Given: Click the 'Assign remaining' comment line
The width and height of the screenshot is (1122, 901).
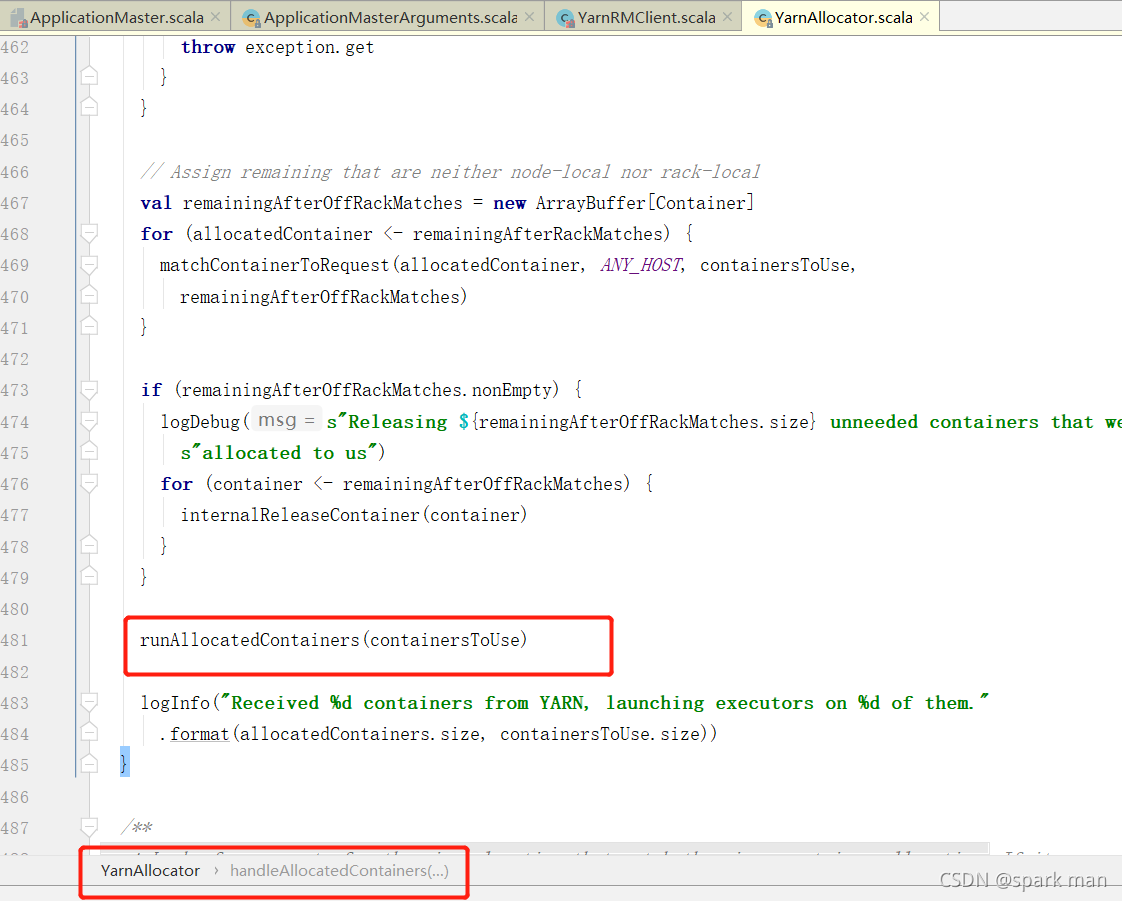Looking at the screenshot, I should 450,172.
